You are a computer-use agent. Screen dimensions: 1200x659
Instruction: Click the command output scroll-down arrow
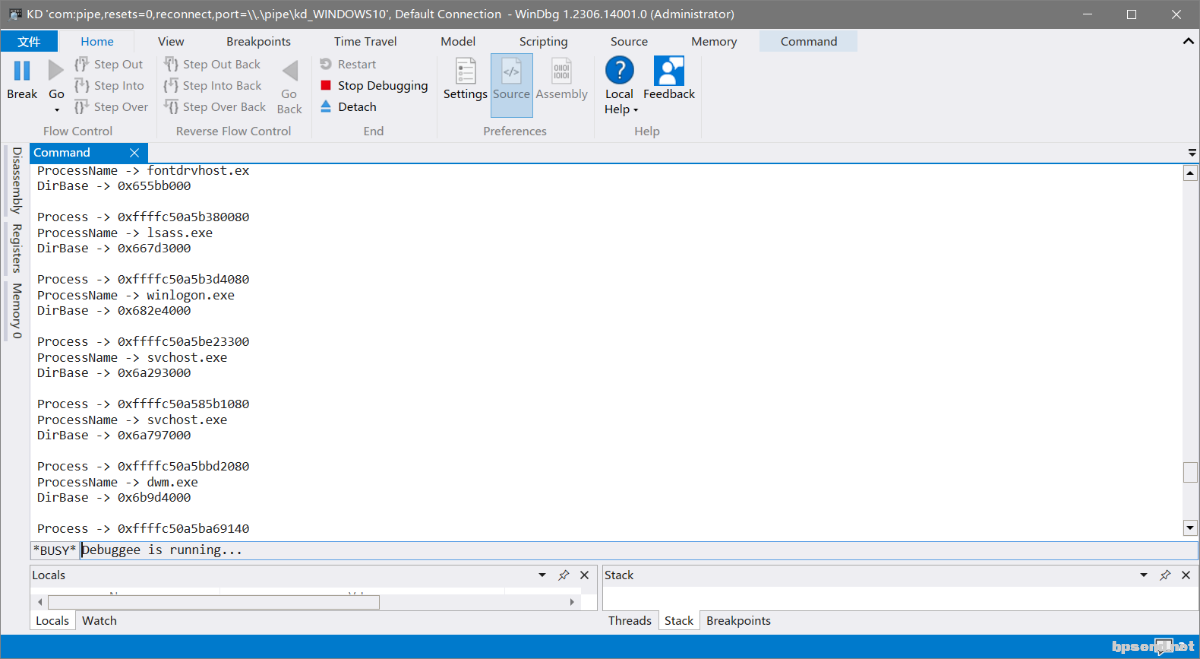[1190, 527]
